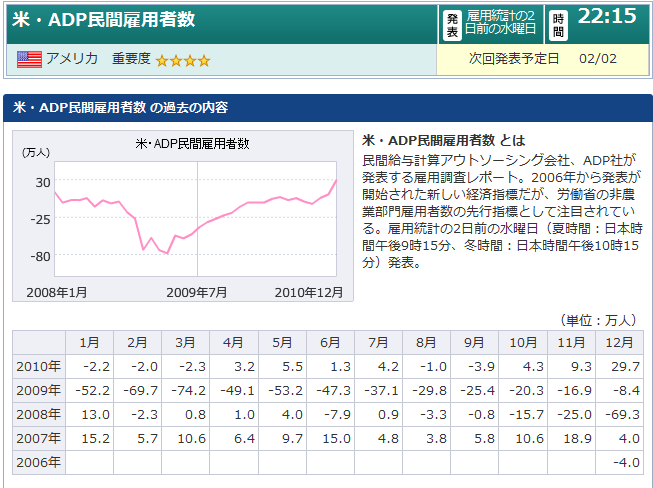
Task: Click the 2007年 row header
Action: [x=39, y=438]
